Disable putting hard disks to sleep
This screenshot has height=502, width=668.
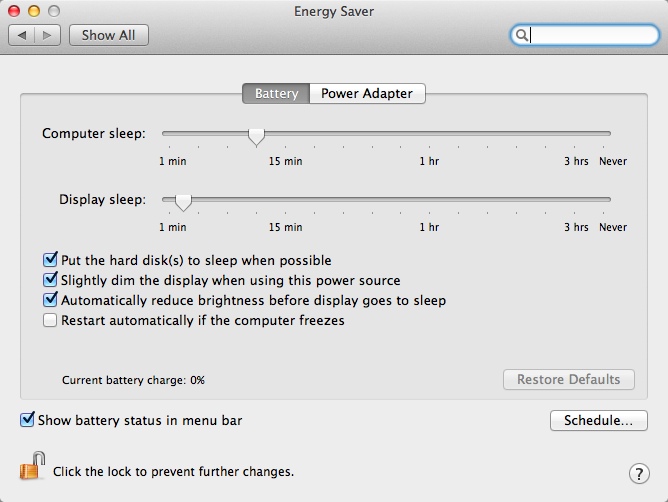coord(51,260)
